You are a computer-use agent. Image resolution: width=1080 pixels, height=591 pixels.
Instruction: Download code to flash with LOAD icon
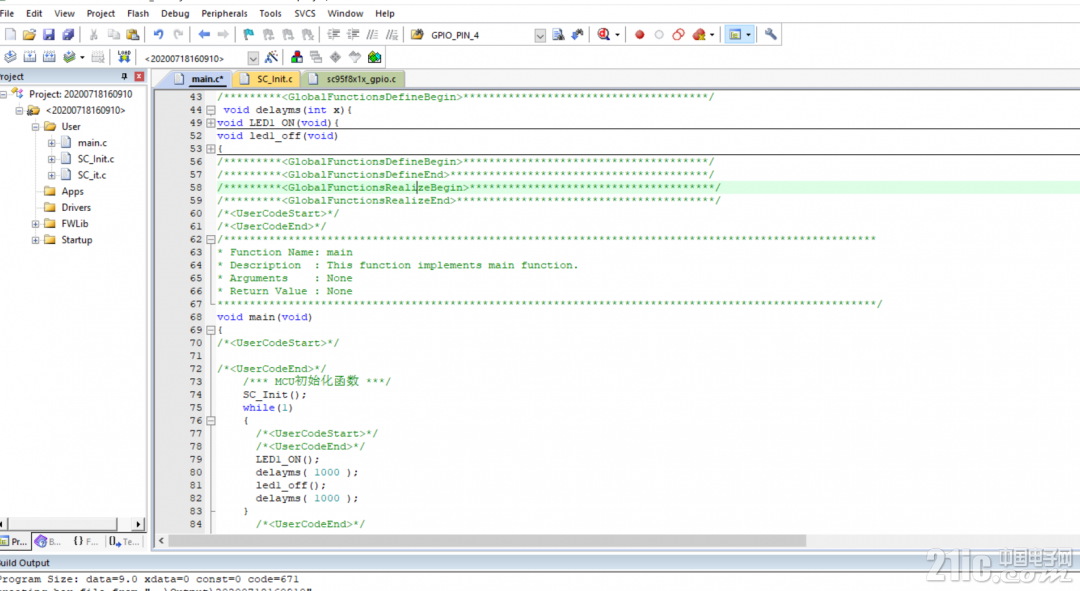123,57
